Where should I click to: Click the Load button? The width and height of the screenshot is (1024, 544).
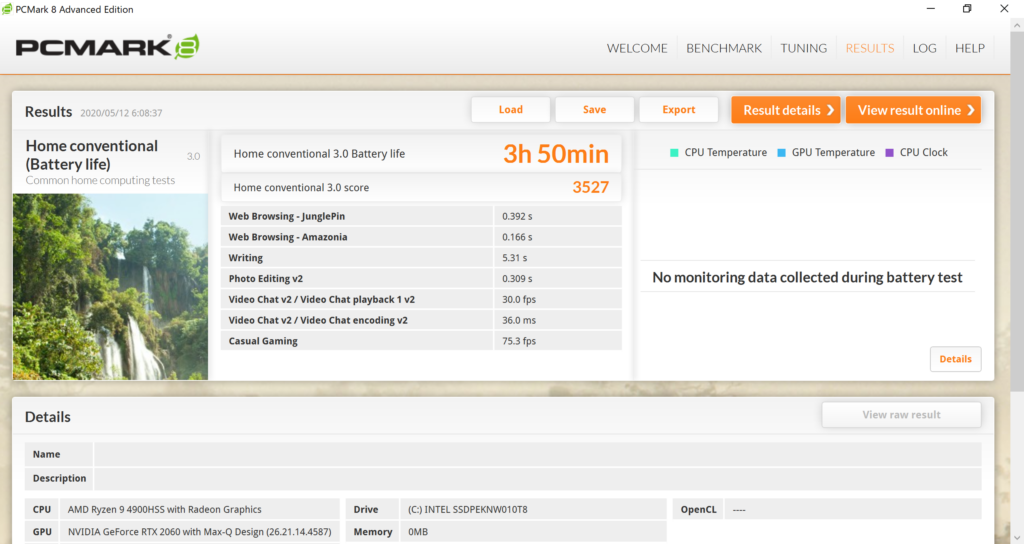[511, 110]
